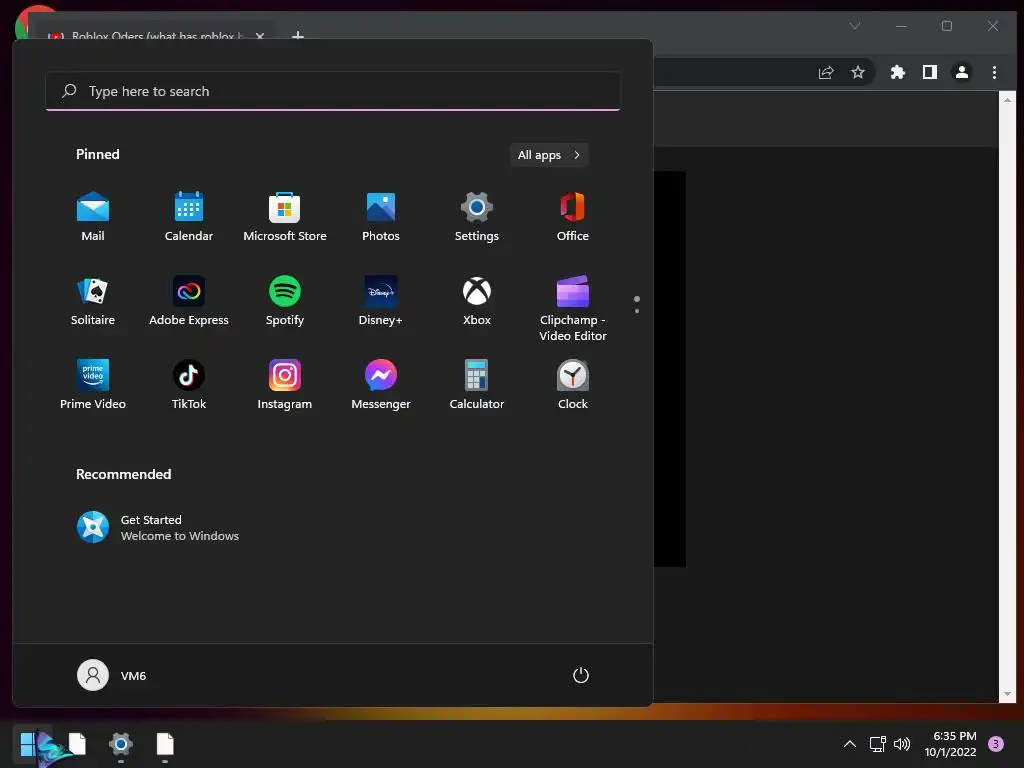
Task: Show hidden system tray icons
Action: (850, 744)
